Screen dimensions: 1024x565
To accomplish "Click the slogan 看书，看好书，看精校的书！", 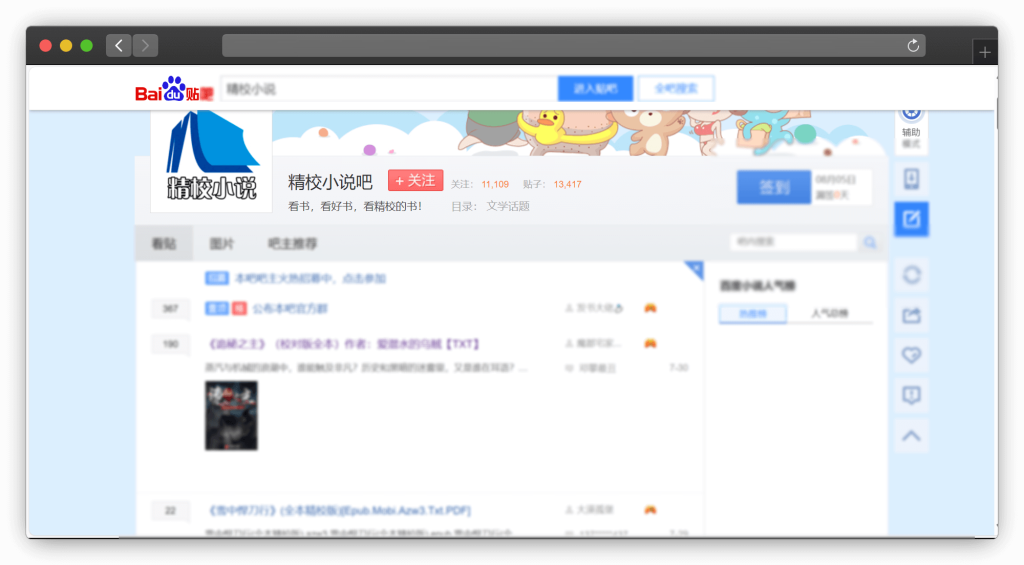I will tap(355, 206).
